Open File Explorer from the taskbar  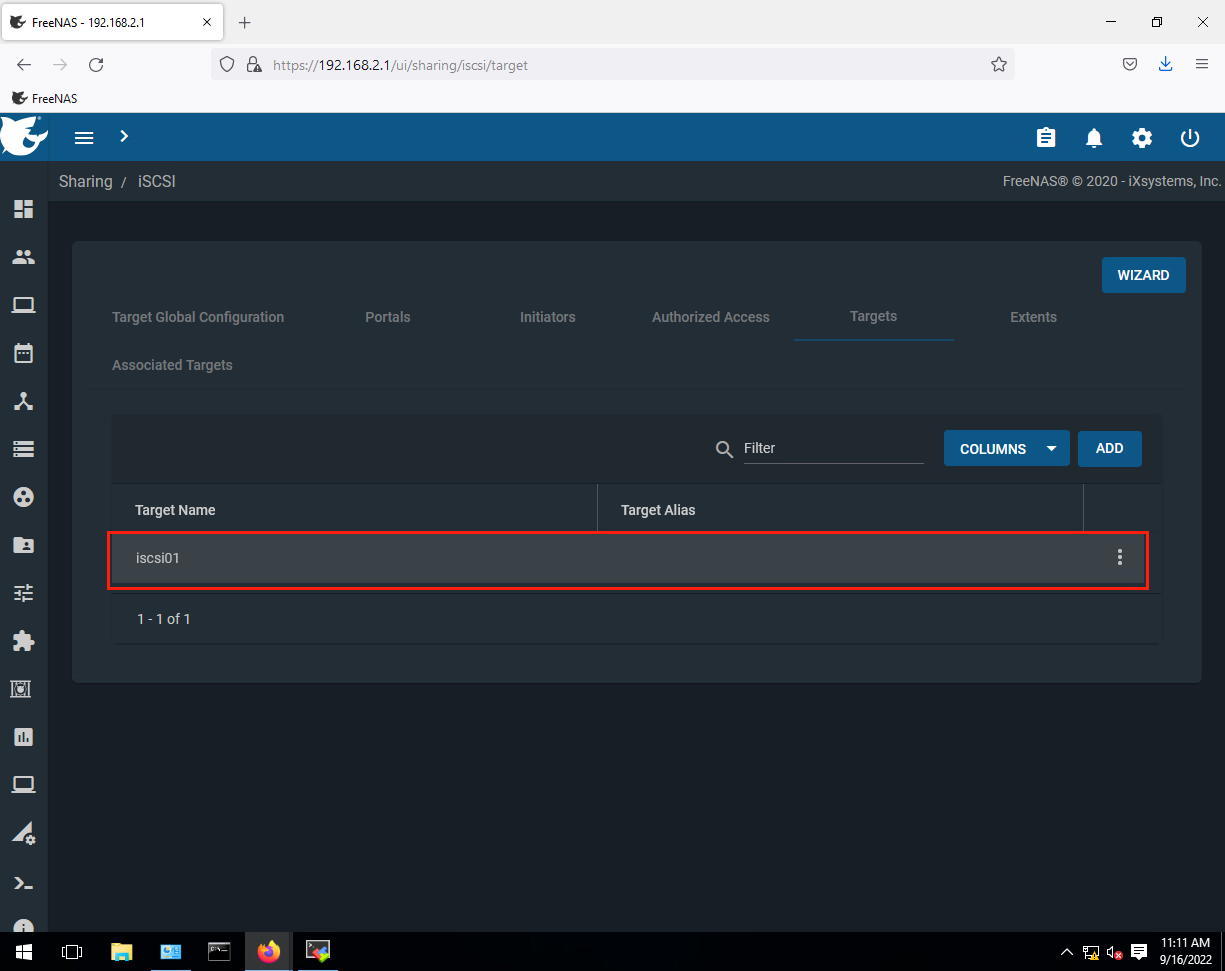click(x=121, y=951)
